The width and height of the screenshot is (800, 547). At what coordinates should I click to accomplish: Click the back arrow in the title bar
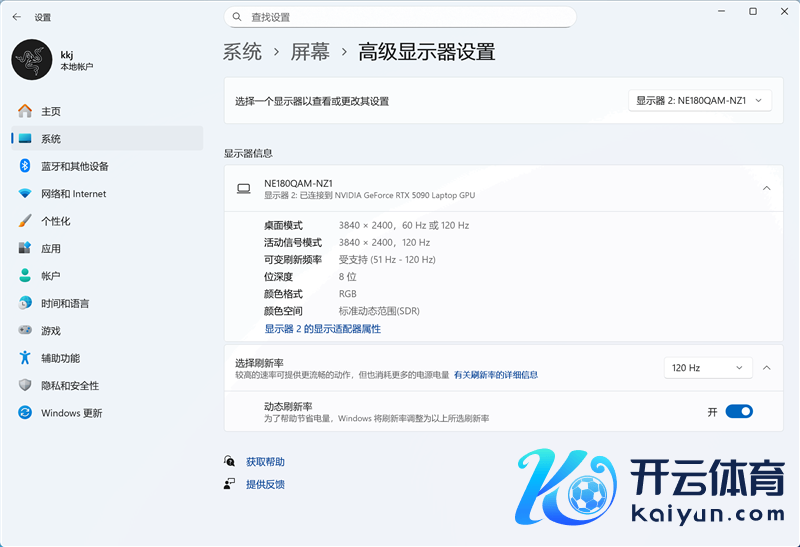(x=16, y=17)
